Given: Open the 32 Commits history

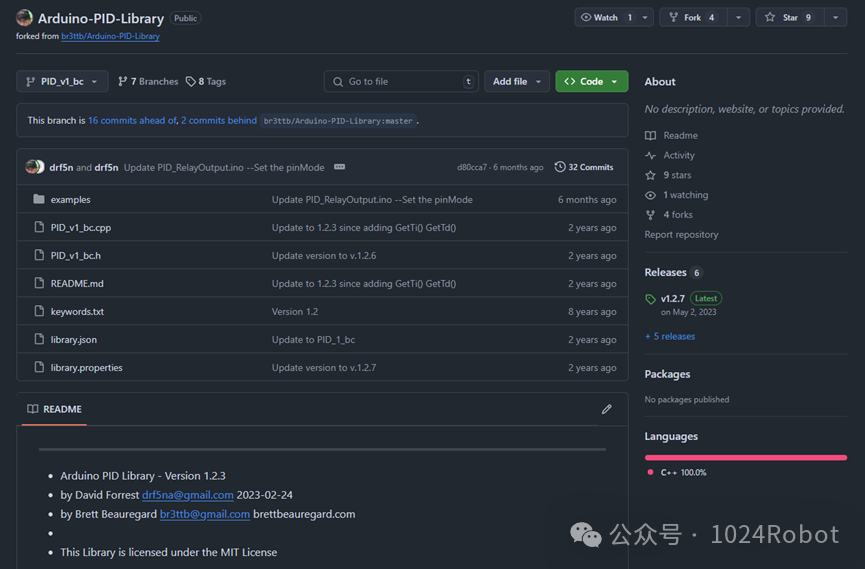Looking at the screenshot, I should click(x=584, y=167).
